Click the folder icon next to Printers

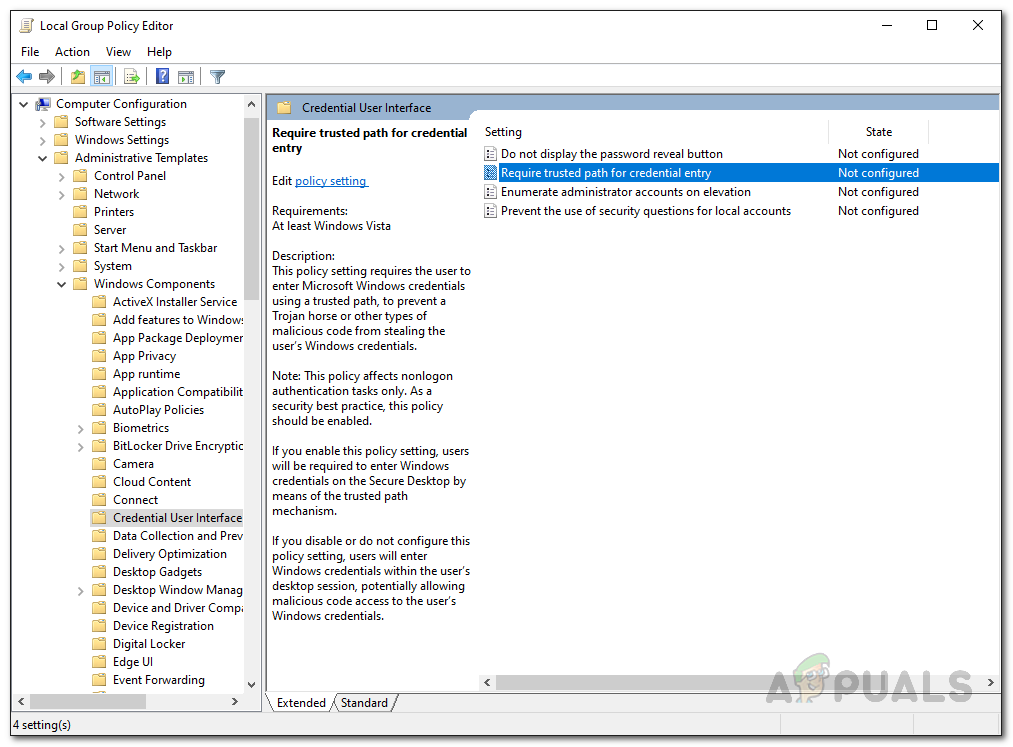(x=80, y=212)
